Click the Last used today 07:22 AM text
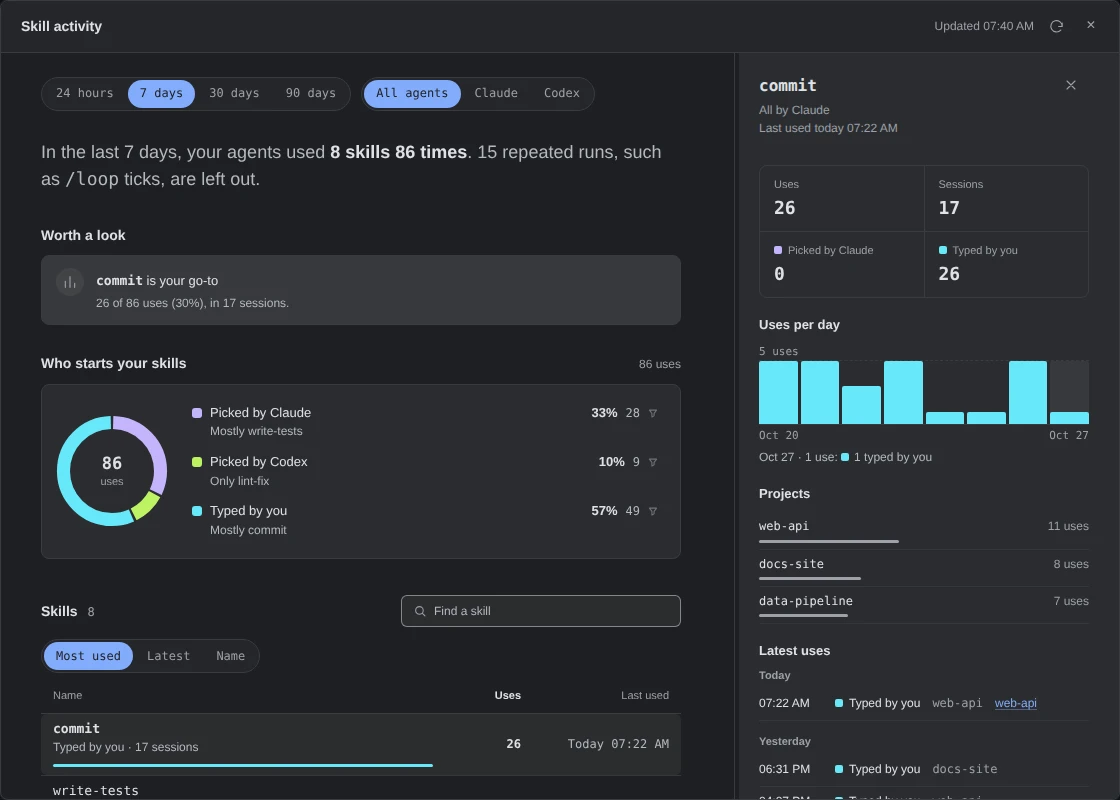The width and height of the screenshot is (1120, 800). click(x=828, y=129)
